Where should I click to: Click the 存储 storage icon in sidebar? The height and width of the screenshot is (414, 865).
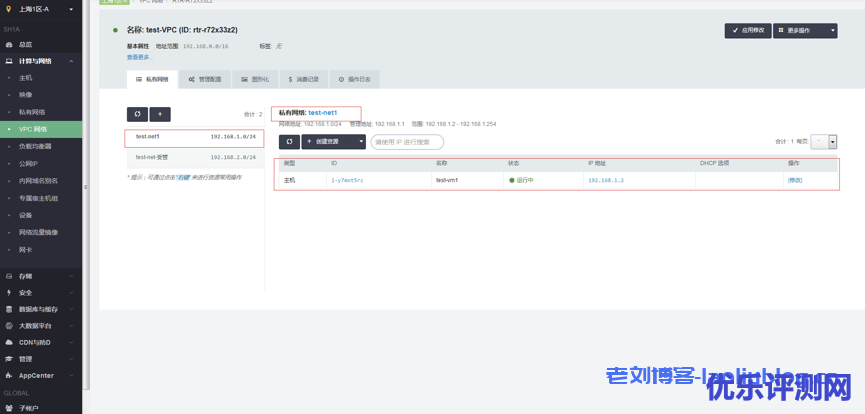point(9,276)
